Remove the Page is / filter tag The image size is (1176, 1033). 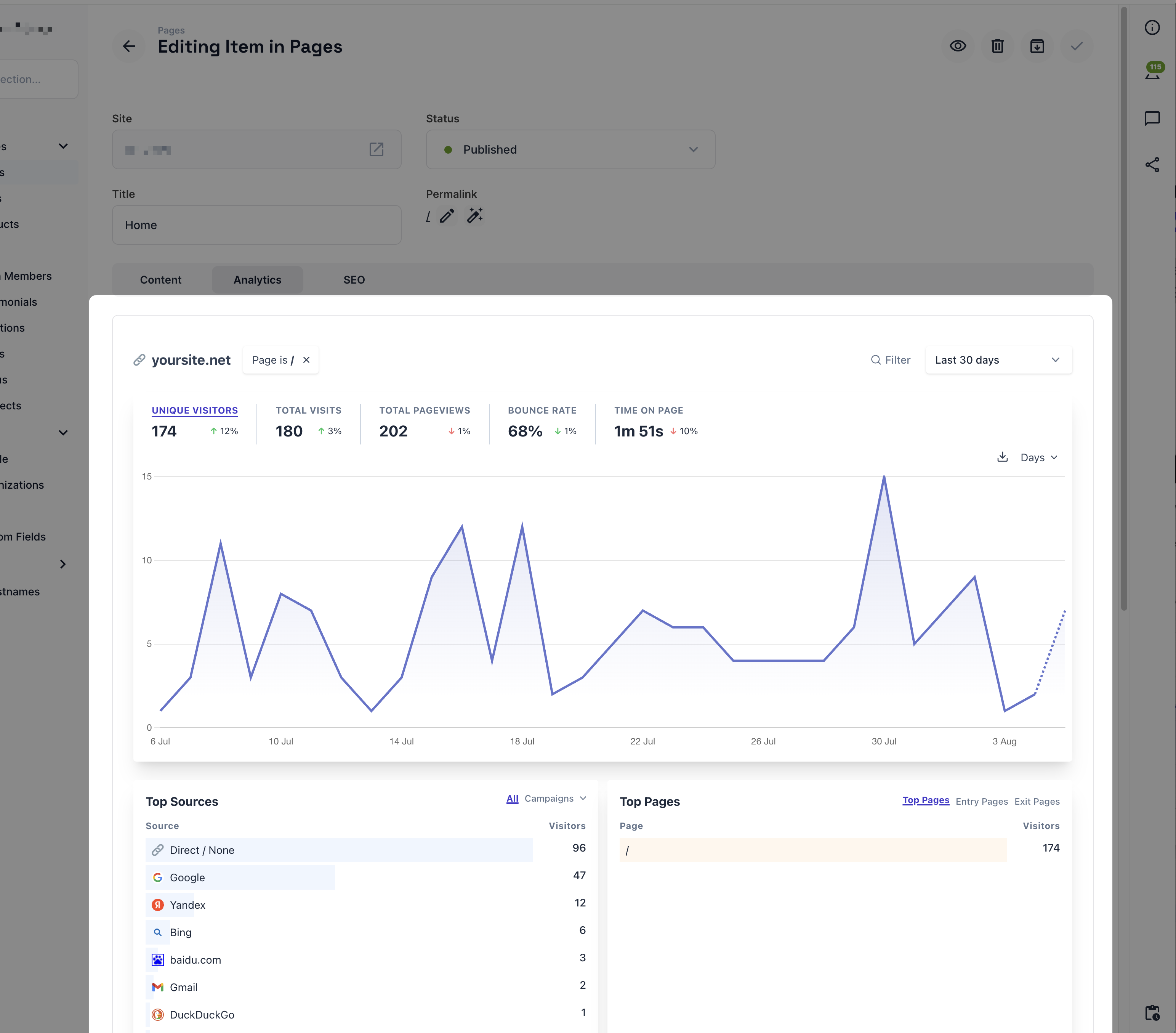pyautogui.click(x=307, y=360)
